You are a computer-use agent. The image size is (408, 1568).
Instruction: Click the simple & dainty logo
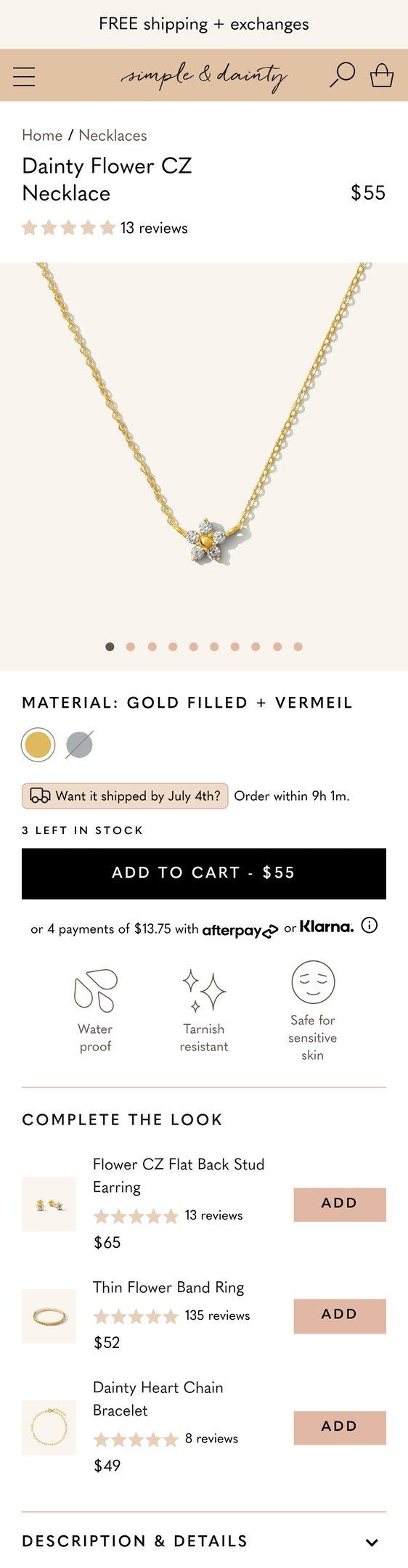(x=204, y=75)
